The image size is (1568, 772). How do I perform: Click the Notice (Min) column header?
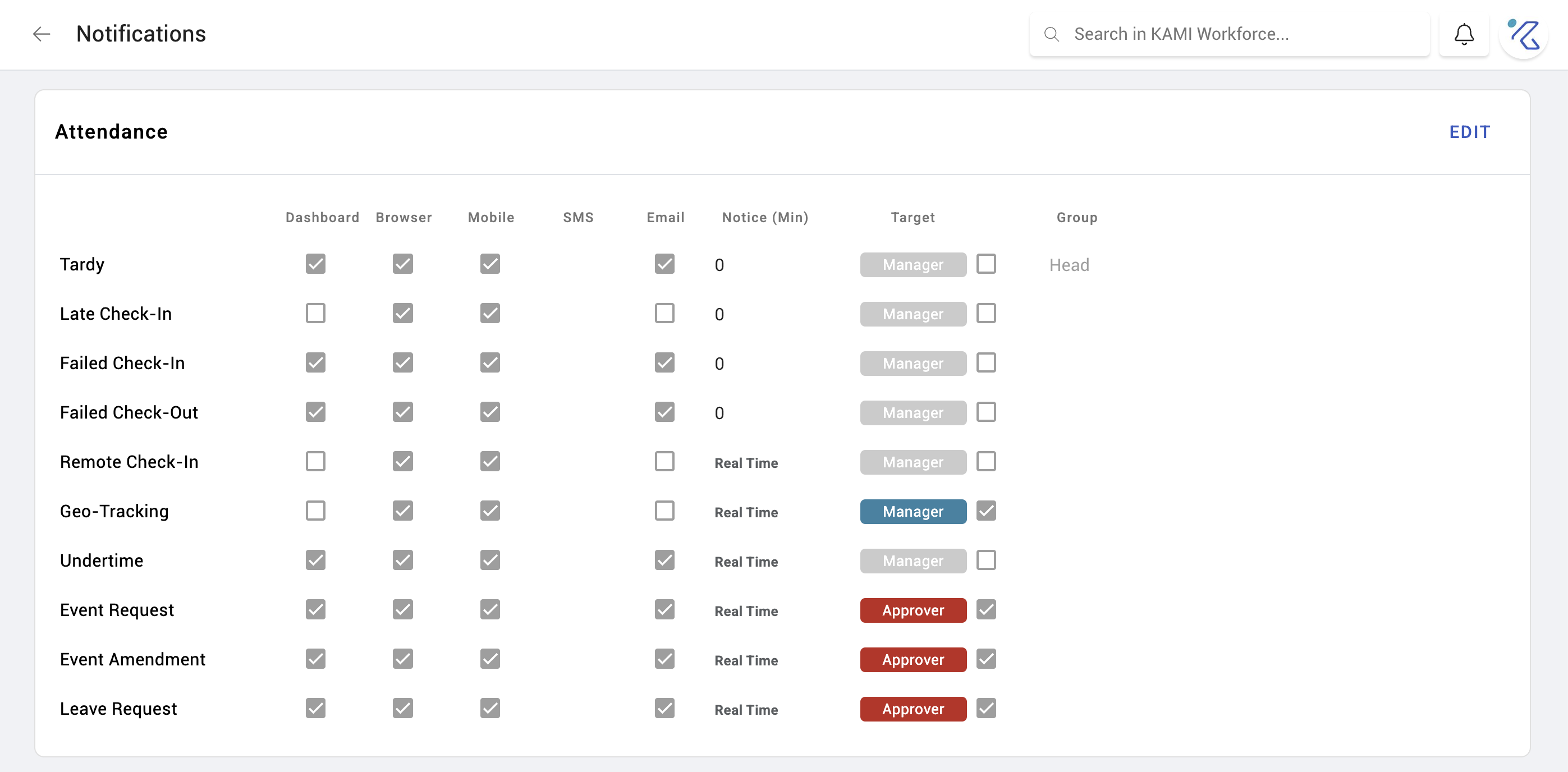coord(765,217)
